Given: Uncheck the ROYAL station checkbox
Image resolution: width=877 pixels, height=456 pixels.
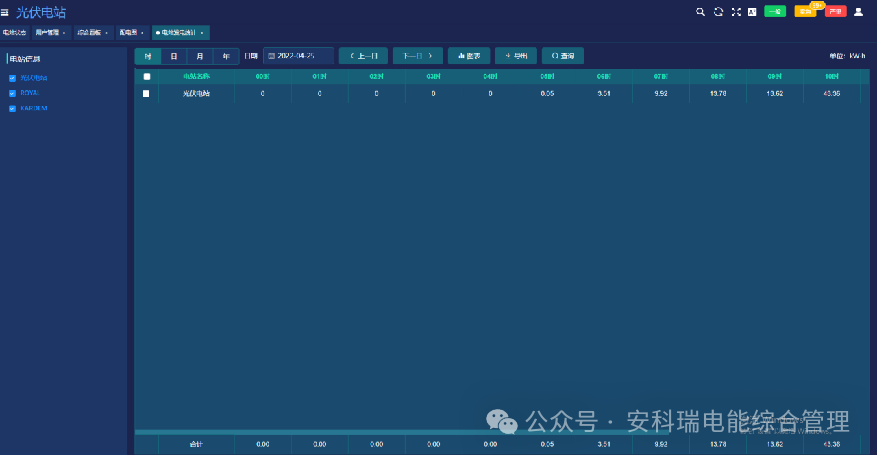Looking at the screenshot, I should (x=12, y=93).
